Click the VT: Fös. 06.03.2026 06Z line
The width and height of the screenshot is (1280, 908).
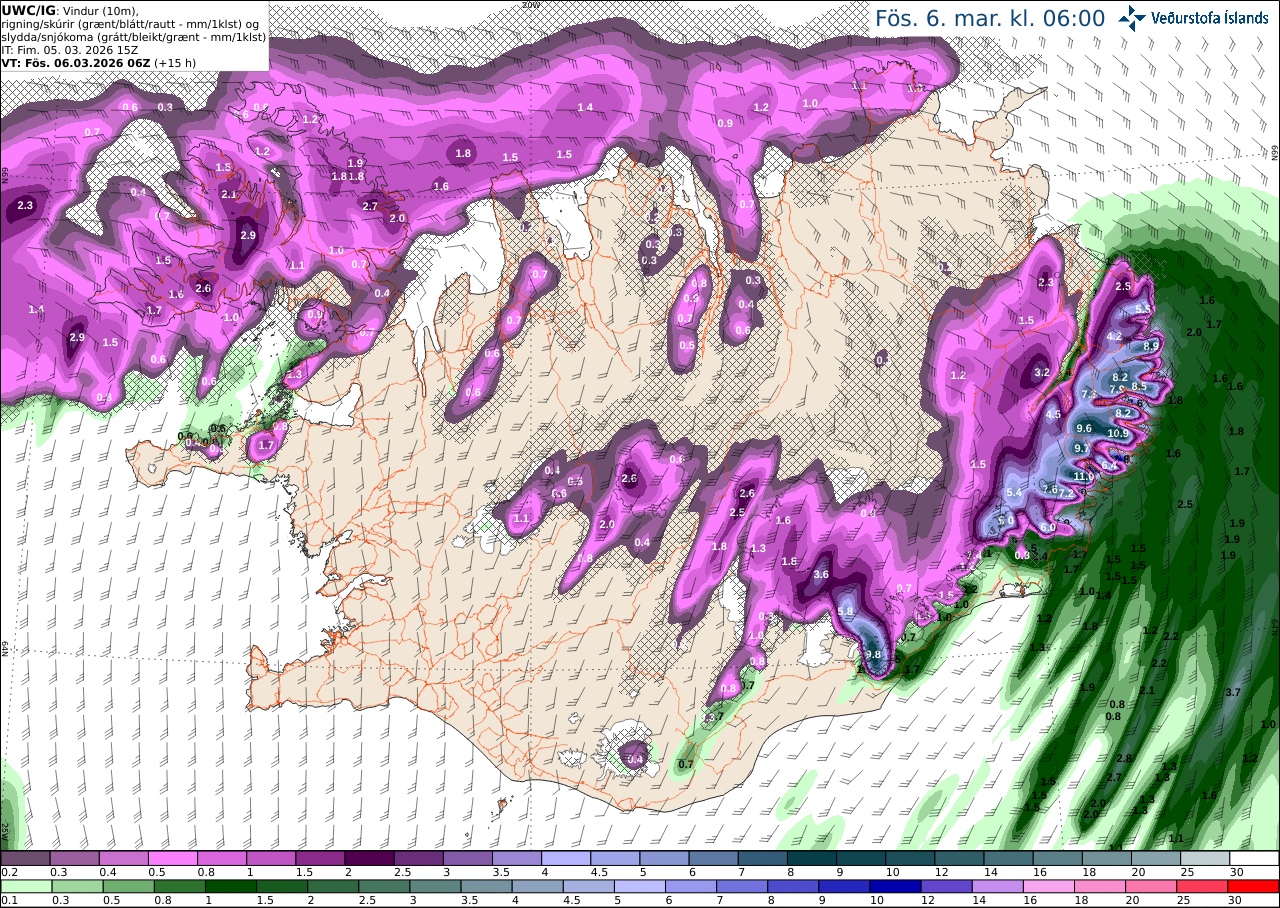98,62
